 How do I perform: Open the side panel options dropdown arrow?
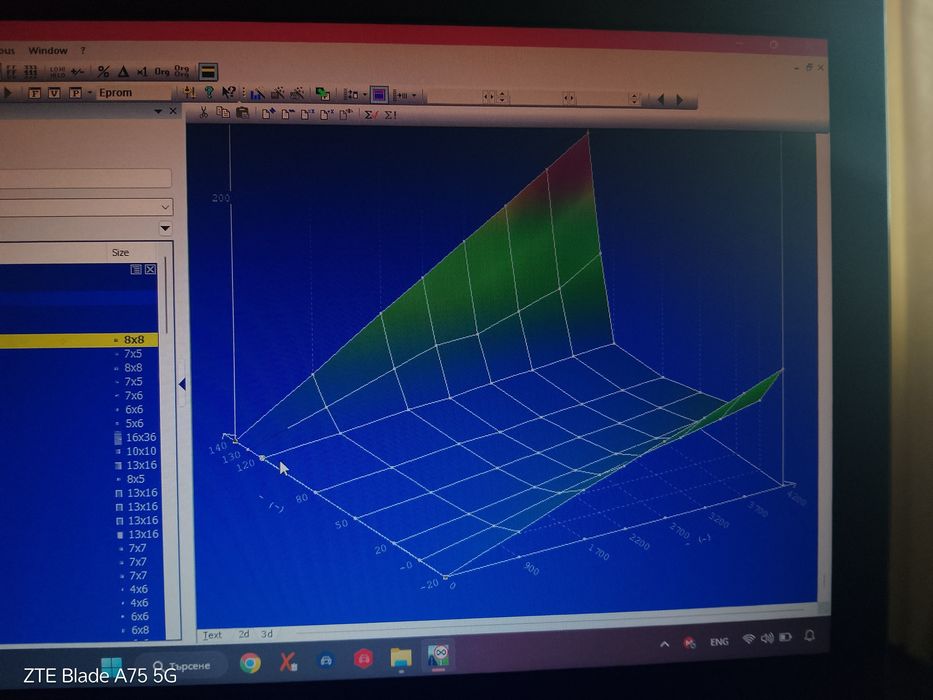[x=158, y=111]
